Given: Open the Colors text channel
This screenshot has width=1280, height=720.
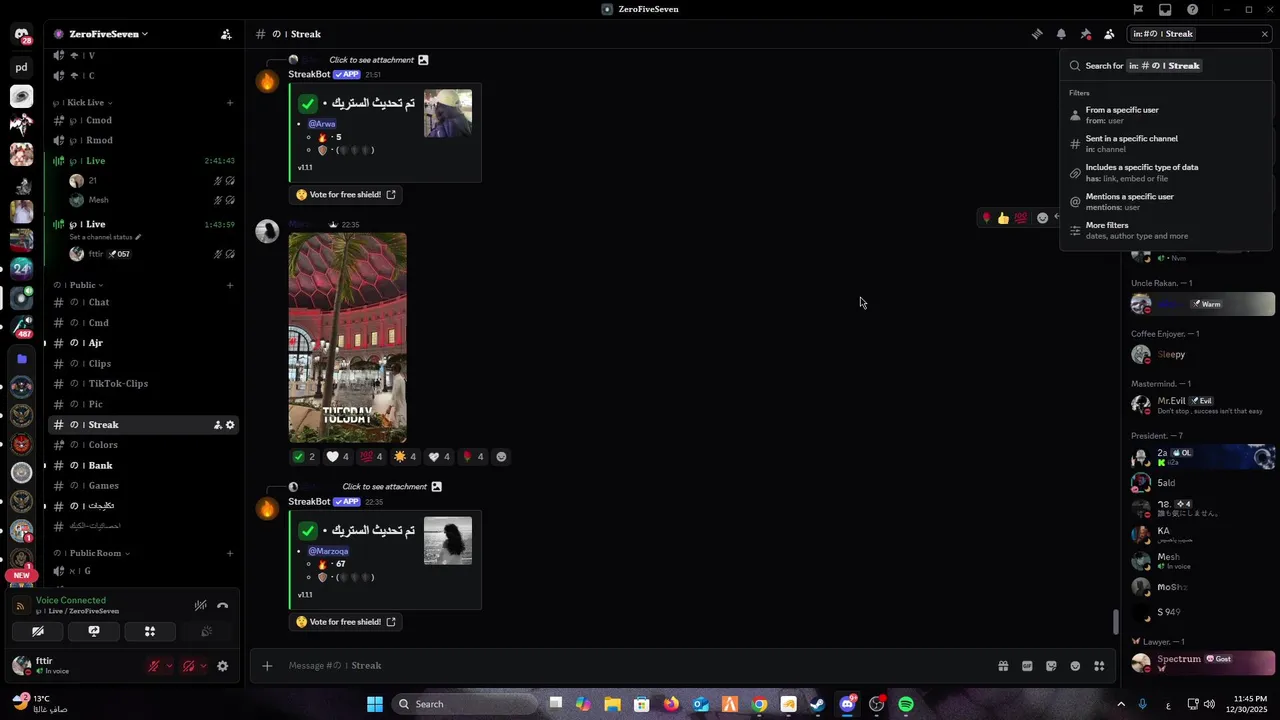Looking at the screenshot, I should [x=143, y=445].
